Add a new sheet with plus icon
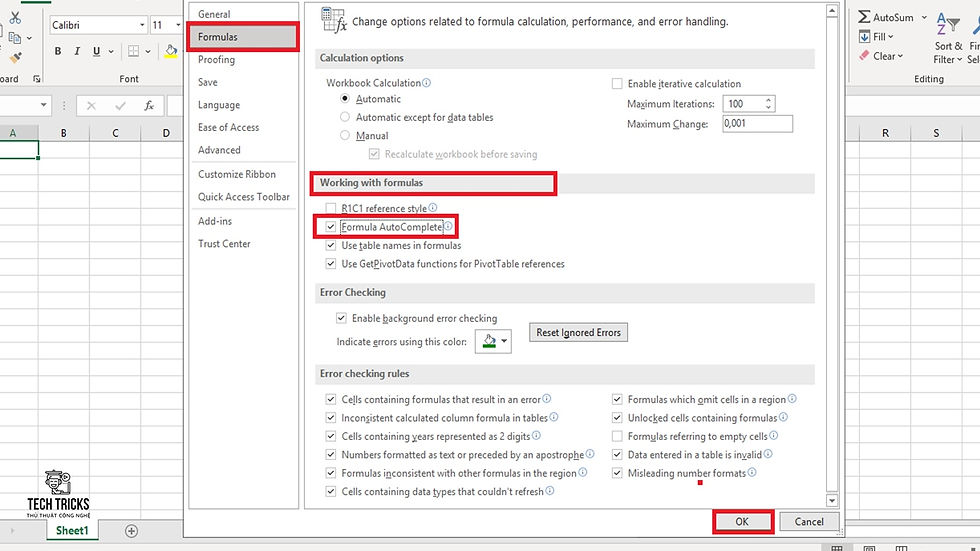 tap(131, 531)
